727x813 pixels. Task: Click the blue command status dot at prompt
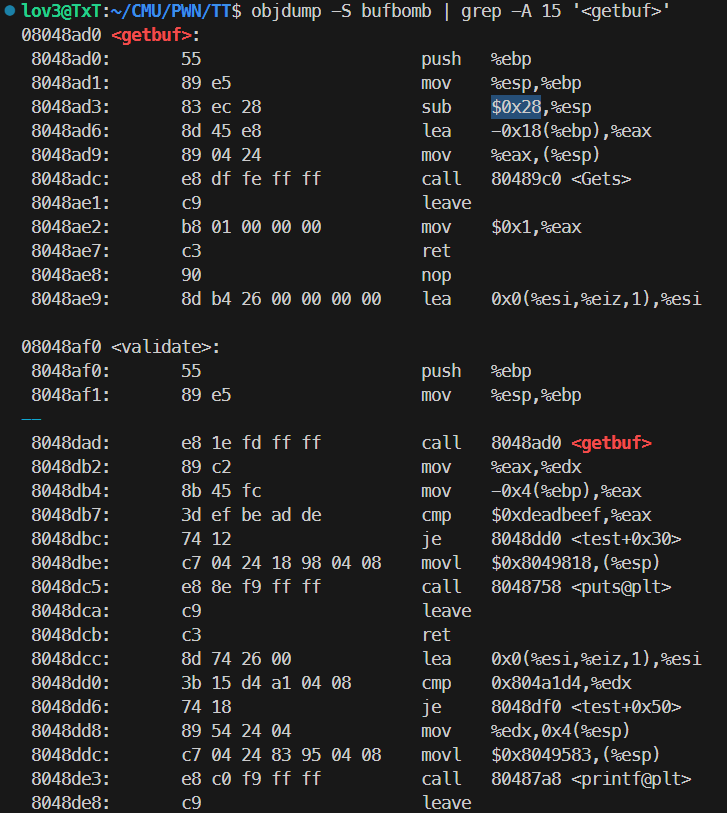pyautogui.click(x=10, y=11)
